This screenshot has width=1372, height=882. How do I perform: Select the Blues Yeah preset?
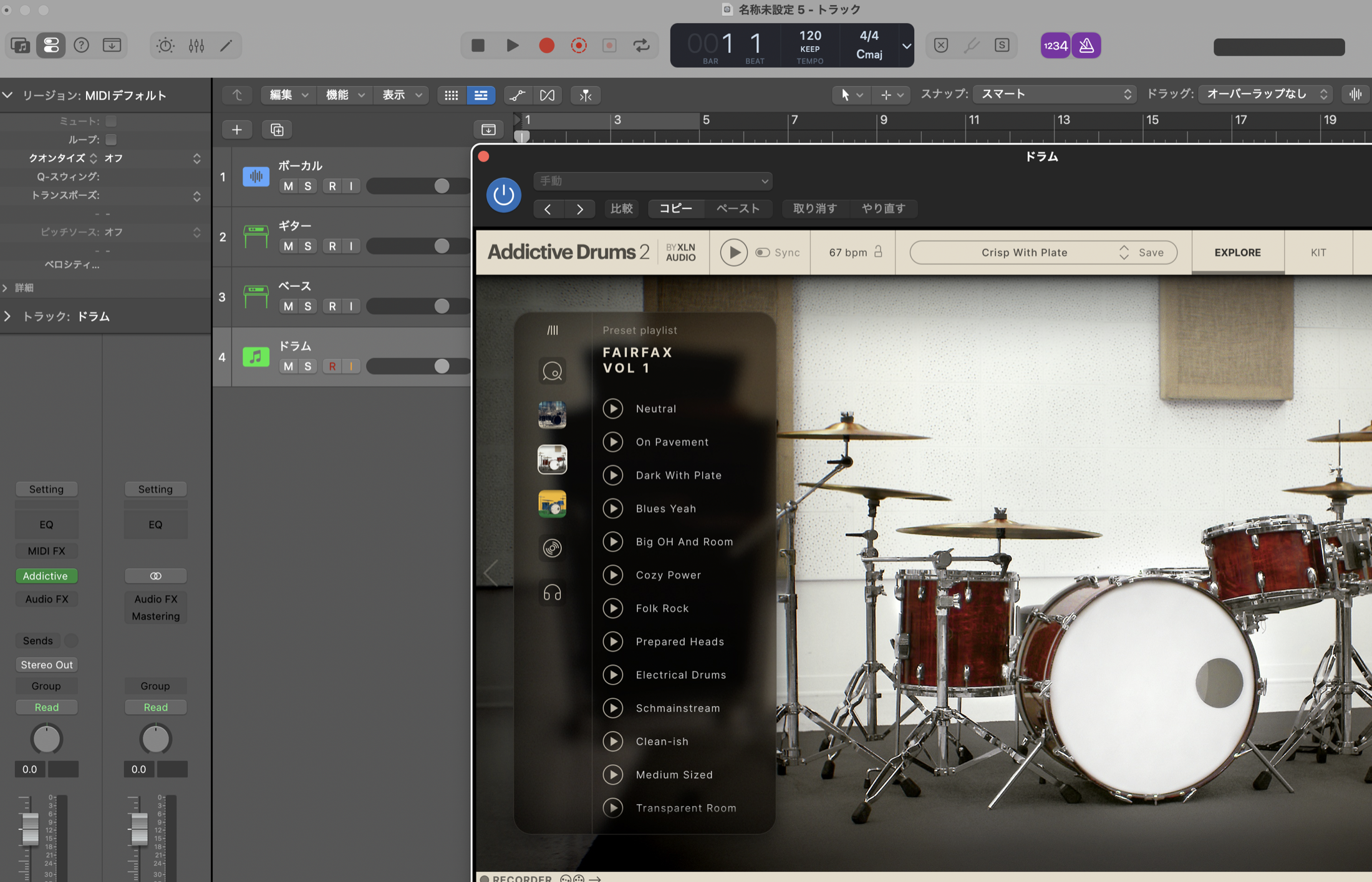tap(665, 508)
